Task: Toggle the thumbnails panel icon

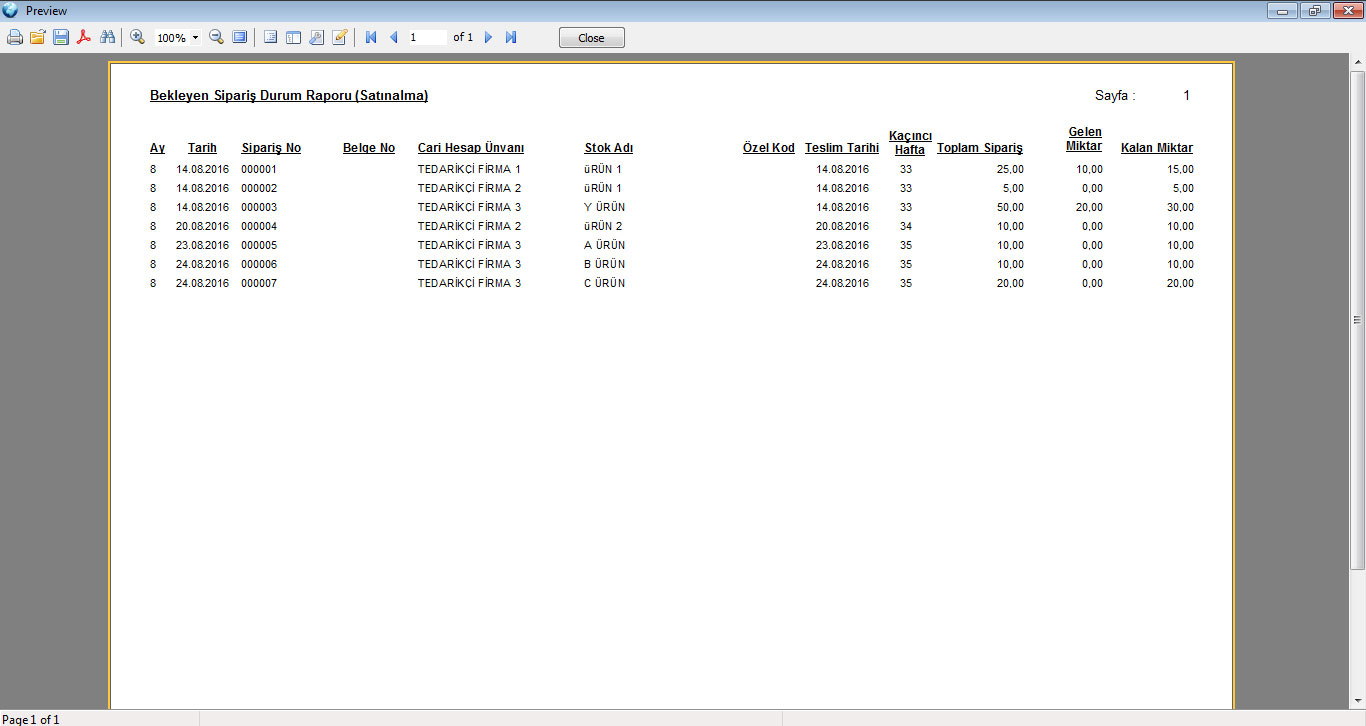Action: point(294,37)
